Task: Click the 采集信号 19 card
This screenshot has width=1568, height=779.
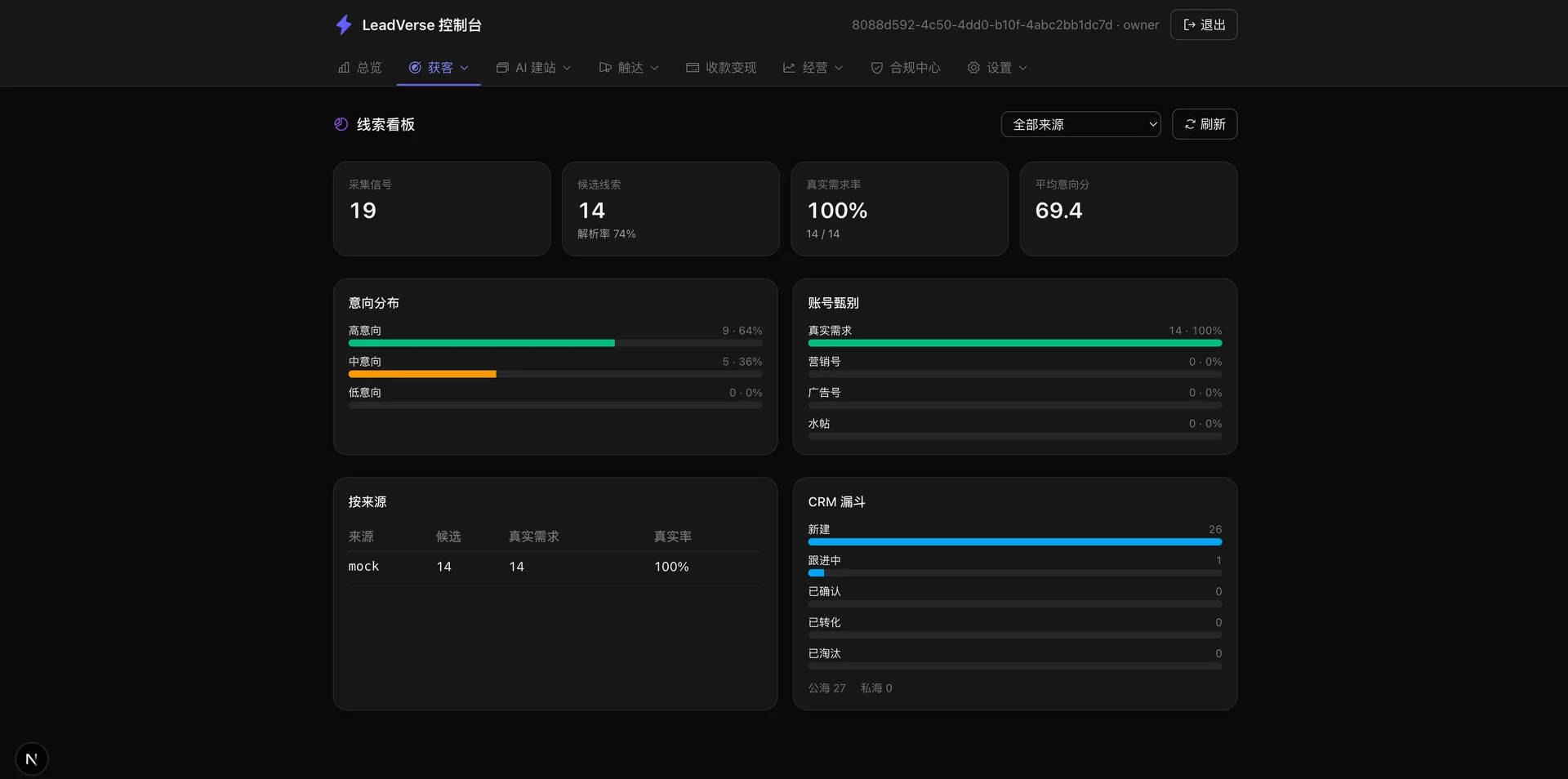Action: (442, 208)
